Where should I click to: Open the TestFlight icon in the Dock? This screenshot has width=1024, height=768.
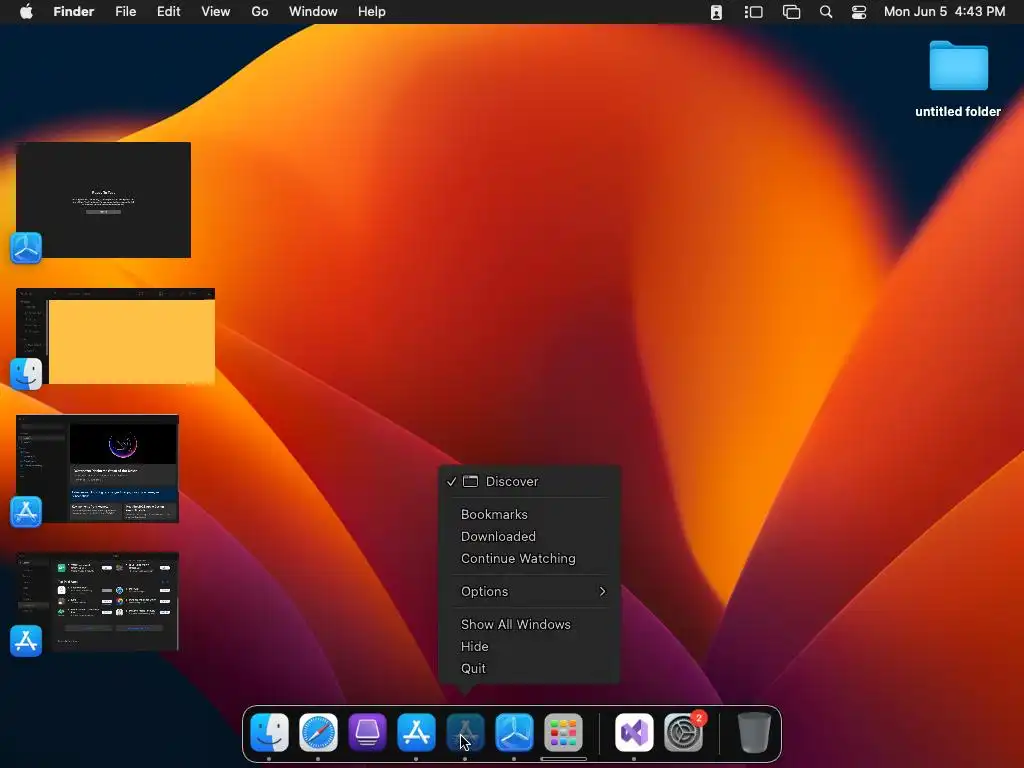point(514,732)
